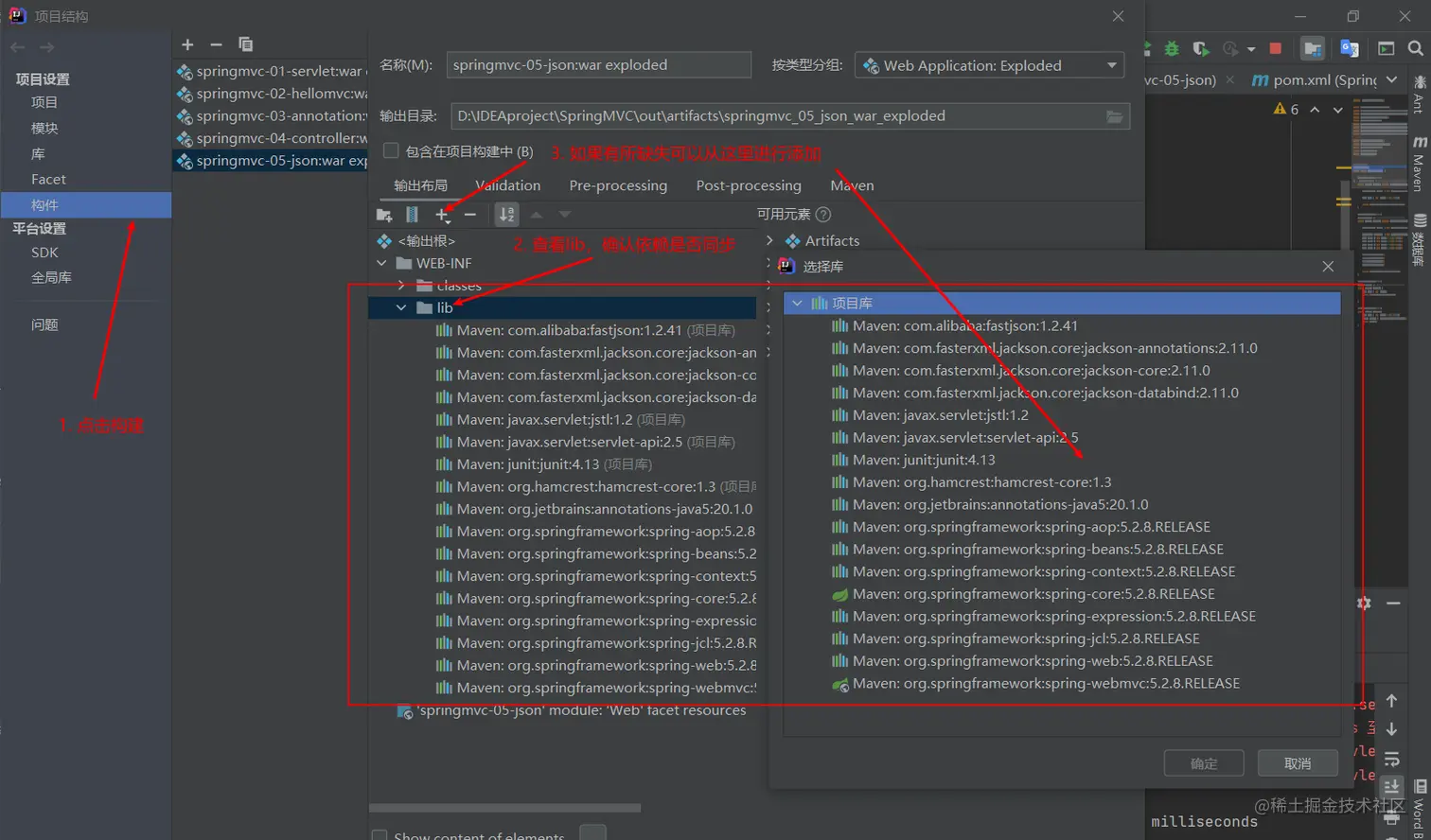Switch to Validation tab

coord(508,185)
